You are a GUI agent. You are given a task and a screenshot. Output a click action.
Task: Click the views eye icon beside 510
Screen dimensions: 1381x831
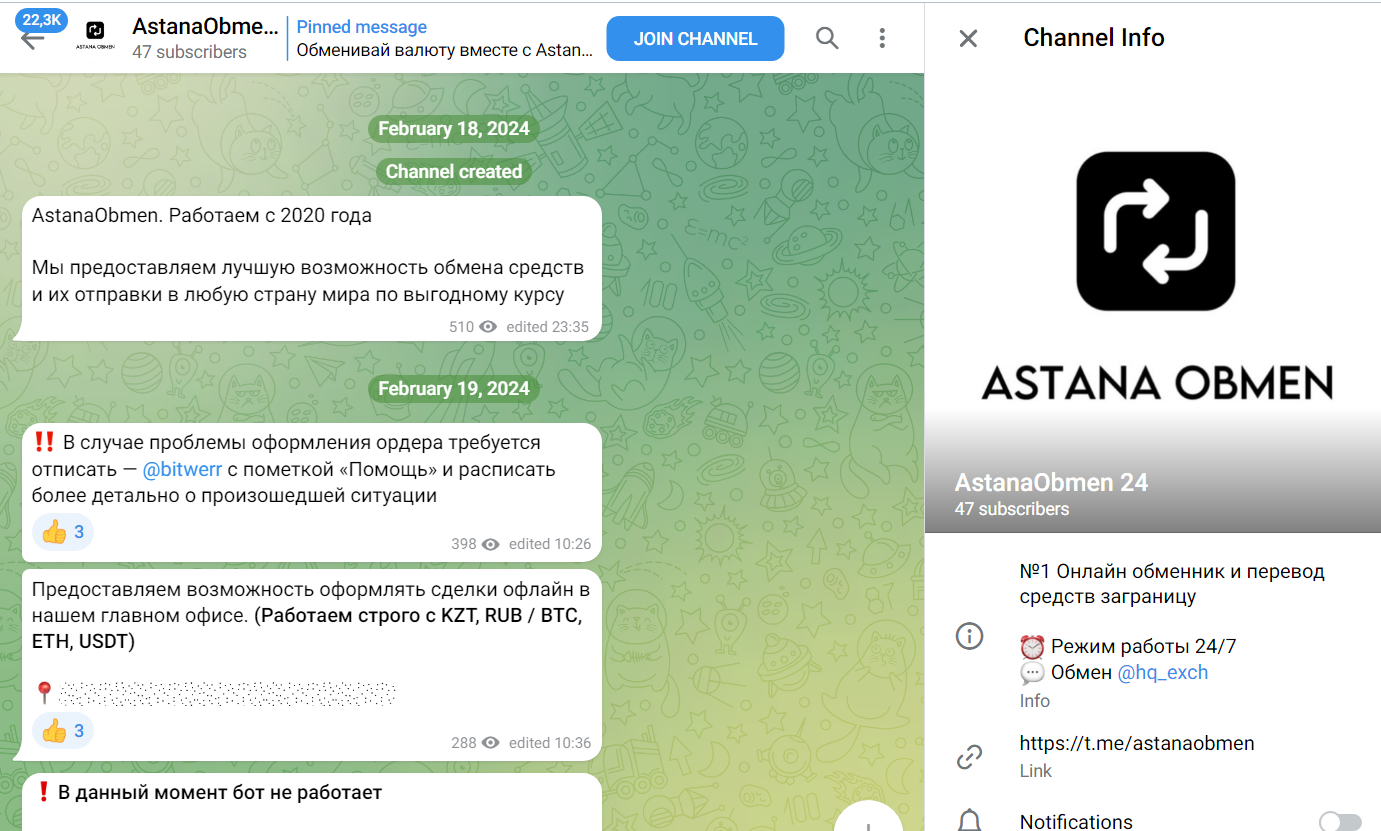pos(488,327)
